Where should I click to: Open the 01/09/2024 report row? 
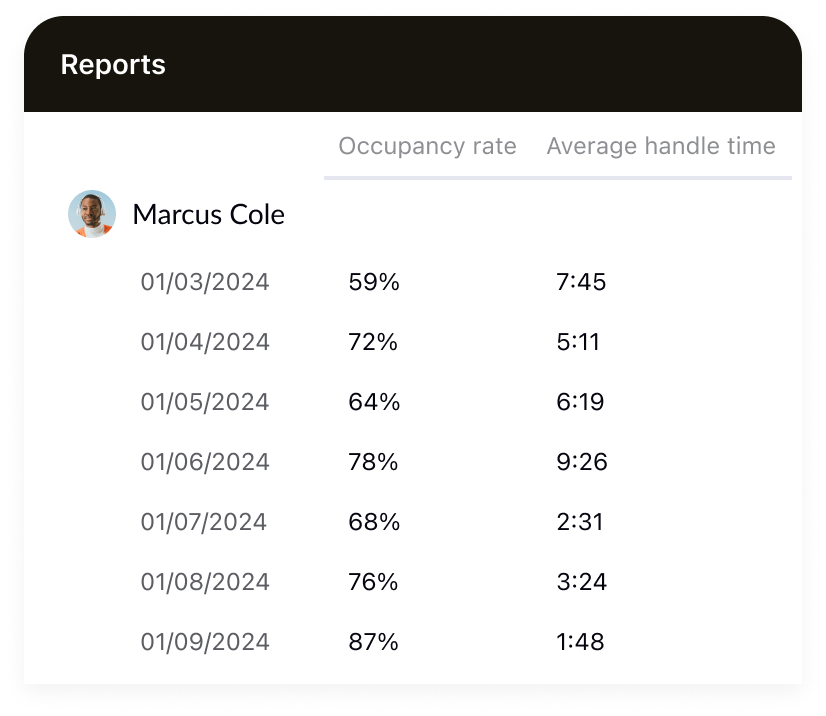205,642
